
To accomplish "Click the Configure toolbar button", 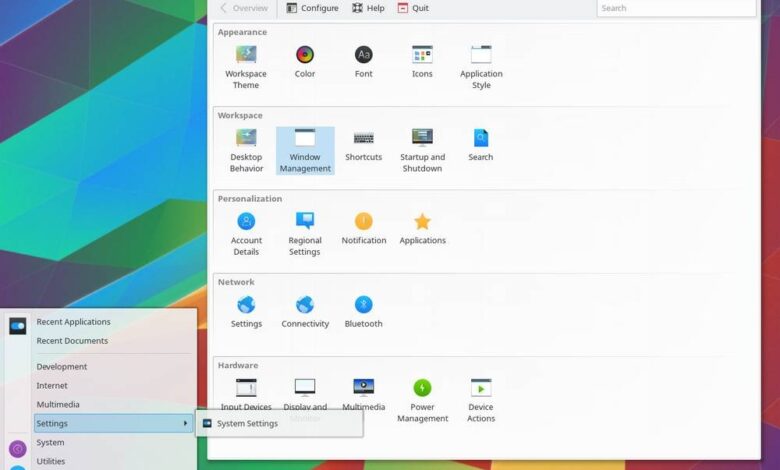I will [x=312, y=8].
